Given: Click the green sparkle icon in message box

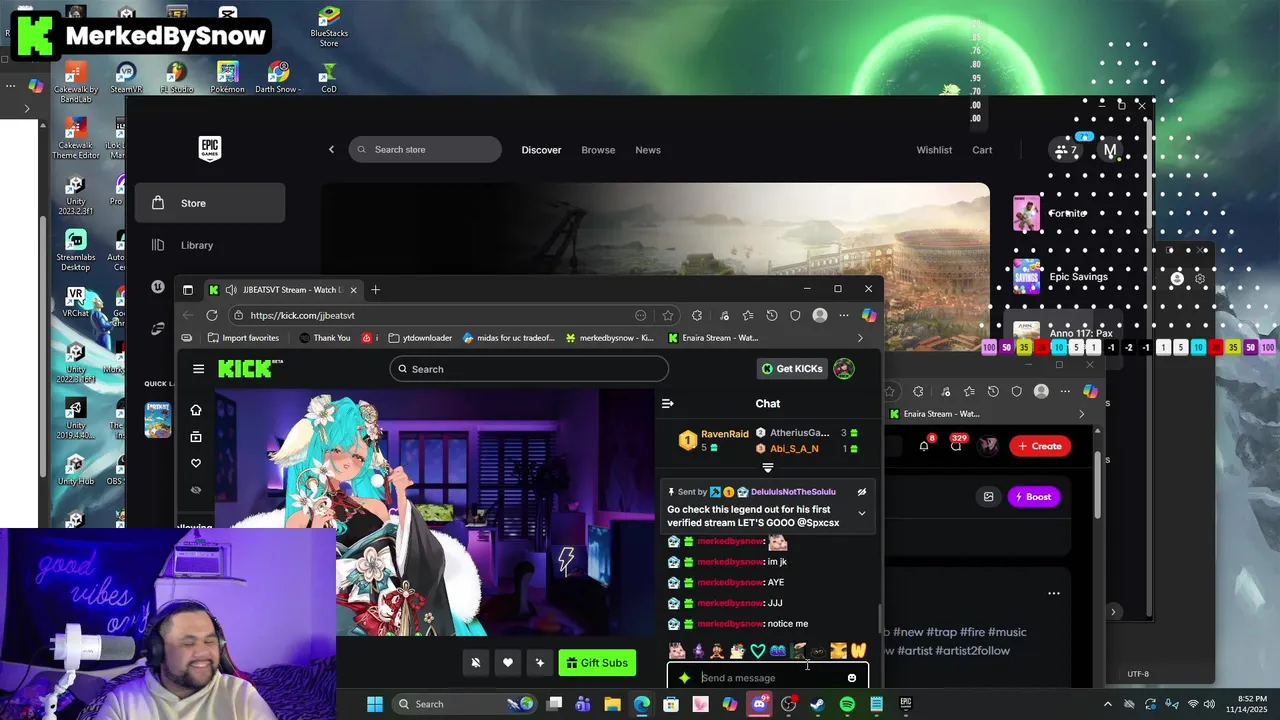Looking at the screenshot, I should click(684, 678).
